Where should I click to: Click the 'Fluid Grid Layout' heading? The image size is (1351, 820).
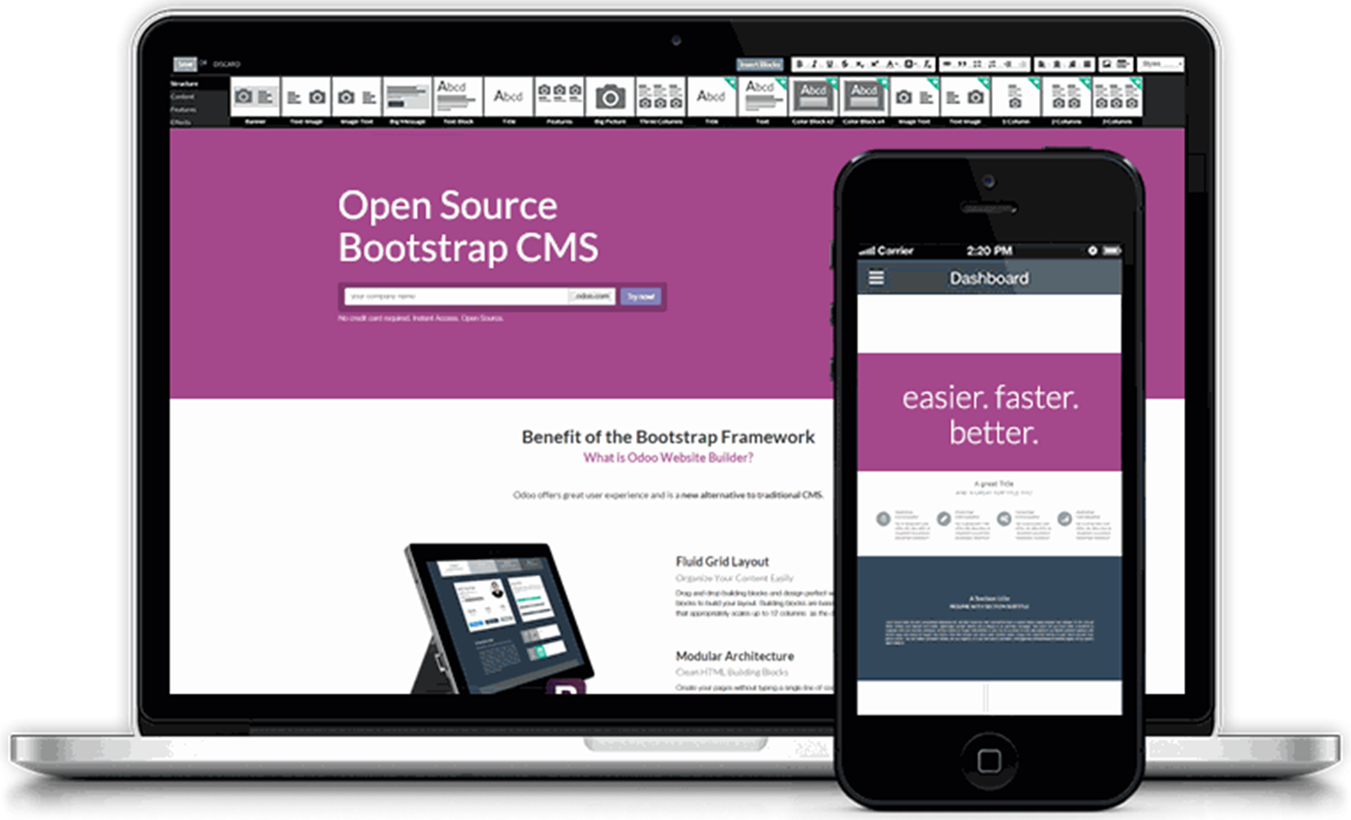[x=722, y=562]
